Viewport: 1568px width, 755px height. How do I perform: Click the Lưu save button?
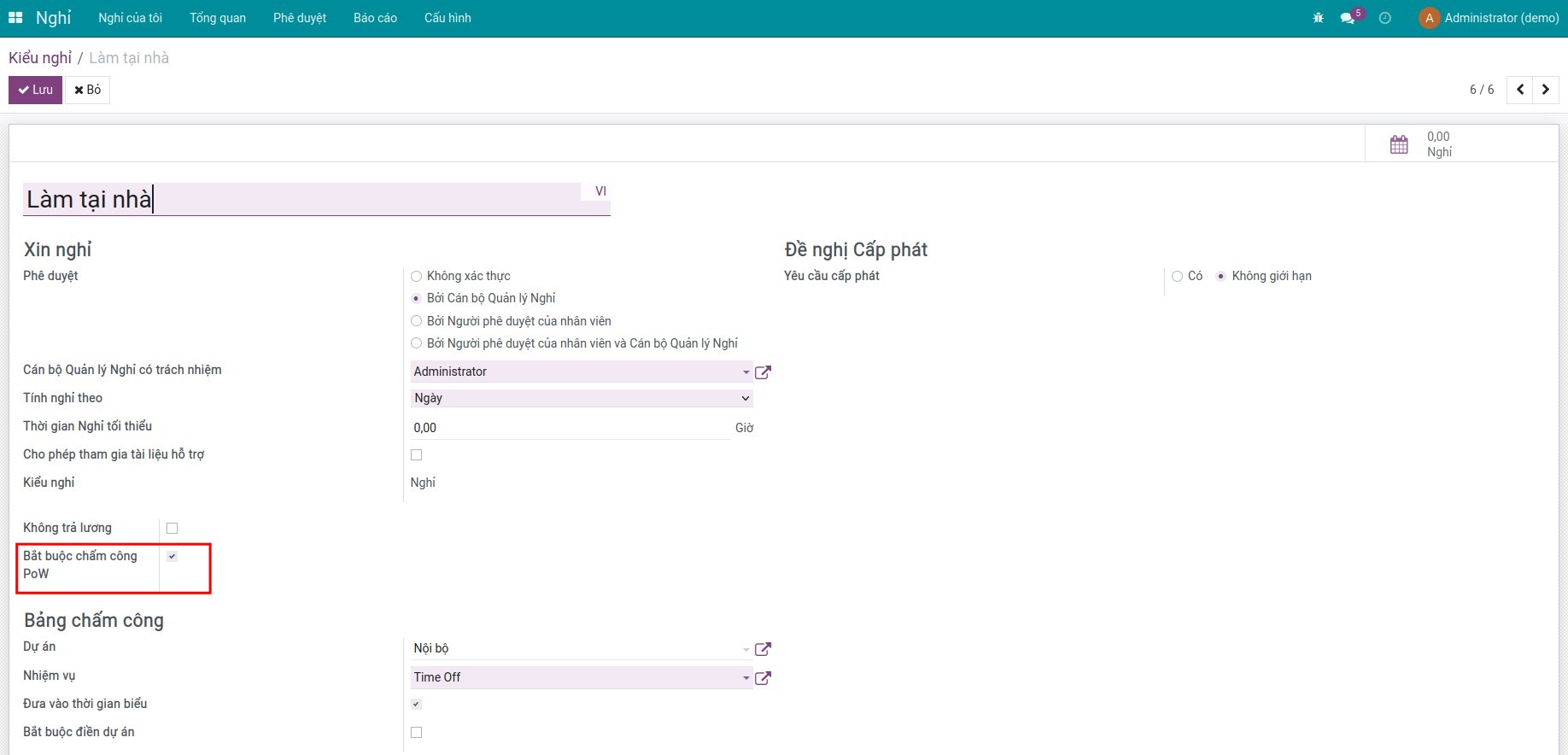[x=35, y=90]
